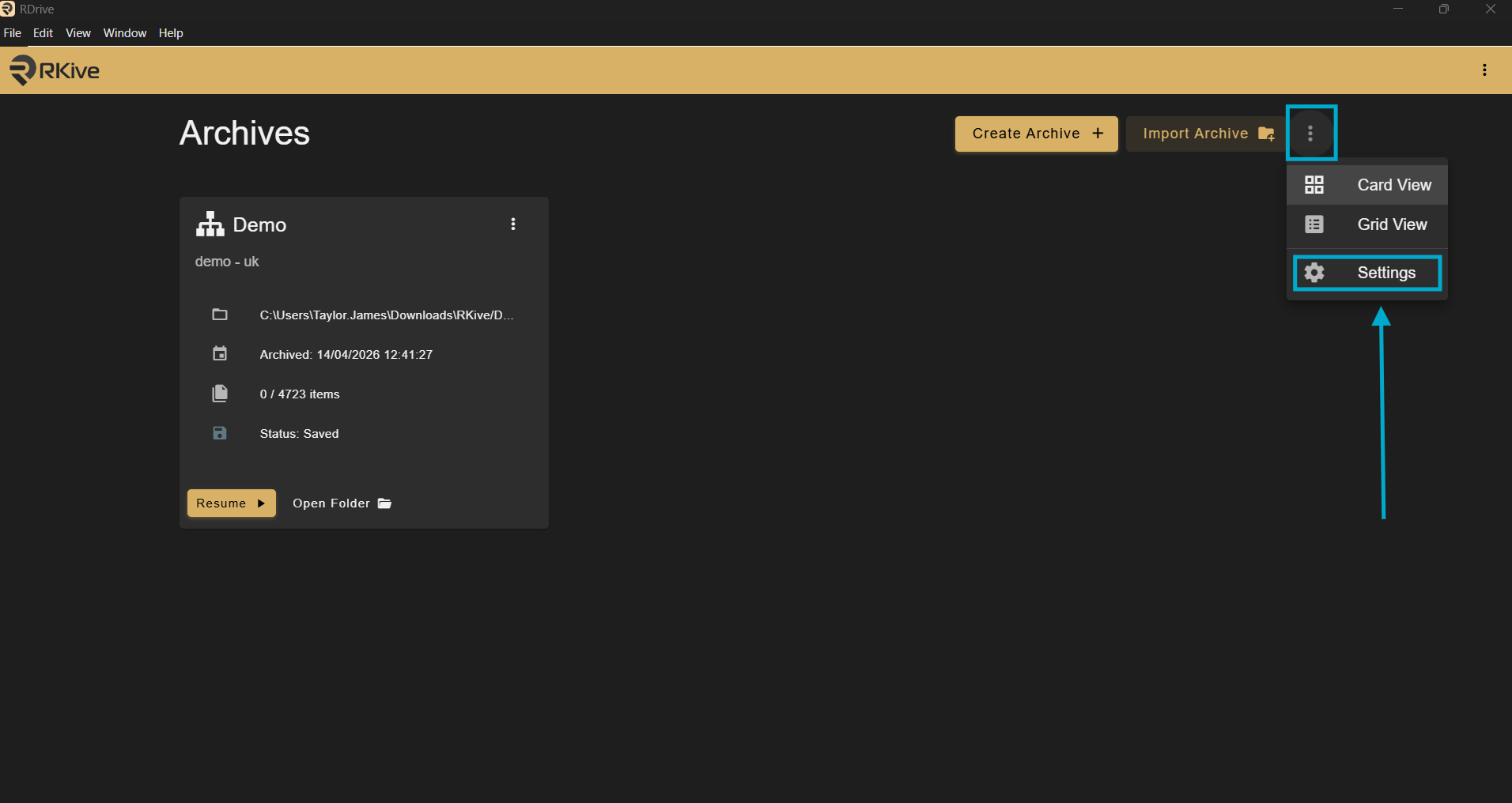Click the Import Archive button
The height and width of the screenshot is (803, 1512).
[x=1207, y=134]
